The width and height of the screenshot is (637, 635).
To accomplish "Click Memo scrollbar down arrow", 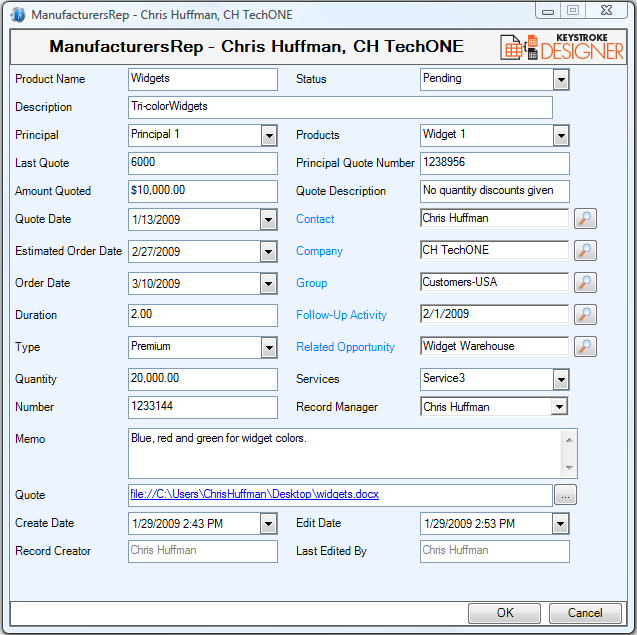I will click(x=569, y=468).
